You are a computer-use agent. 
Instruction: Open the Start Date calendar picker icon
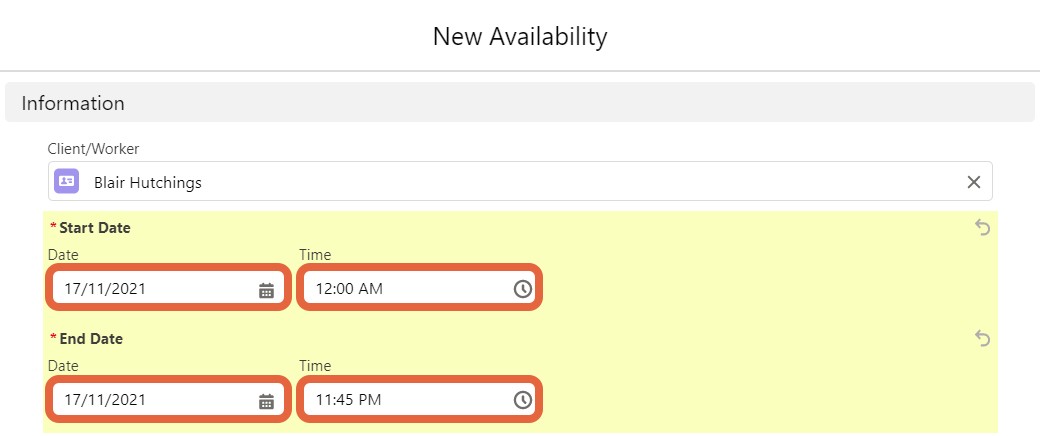[x=266, y=289]
